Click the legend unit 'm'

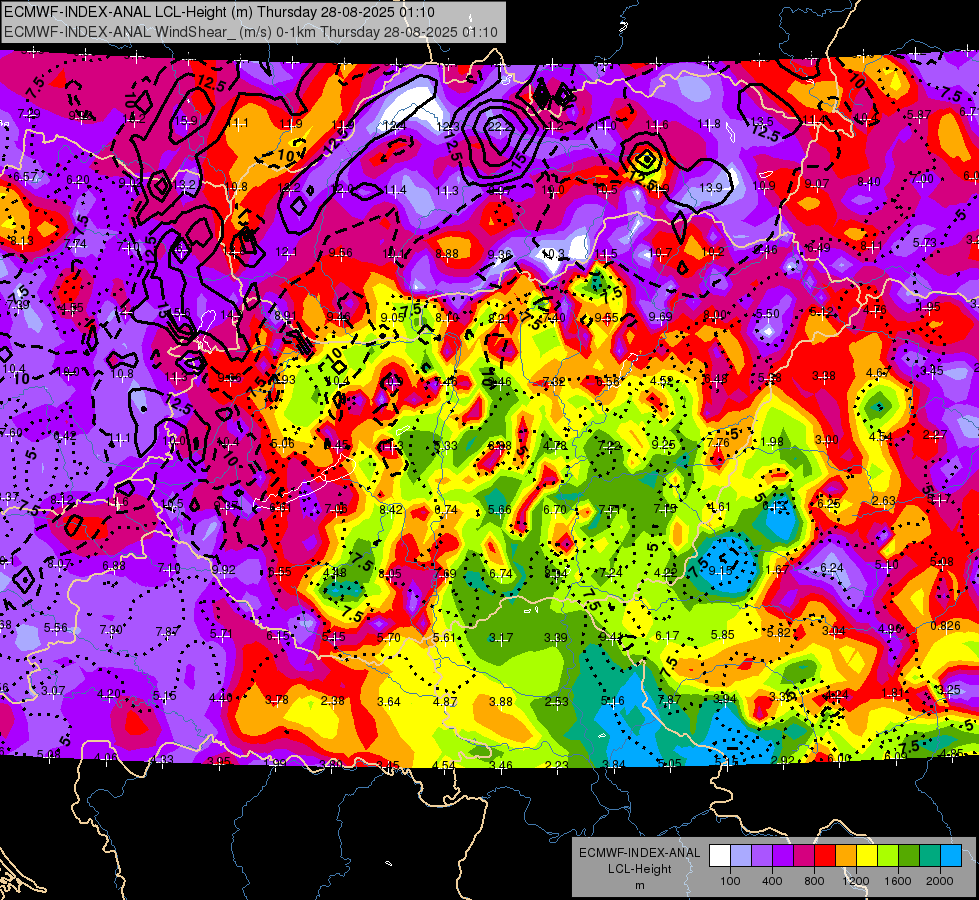click(x=639, y=885)
